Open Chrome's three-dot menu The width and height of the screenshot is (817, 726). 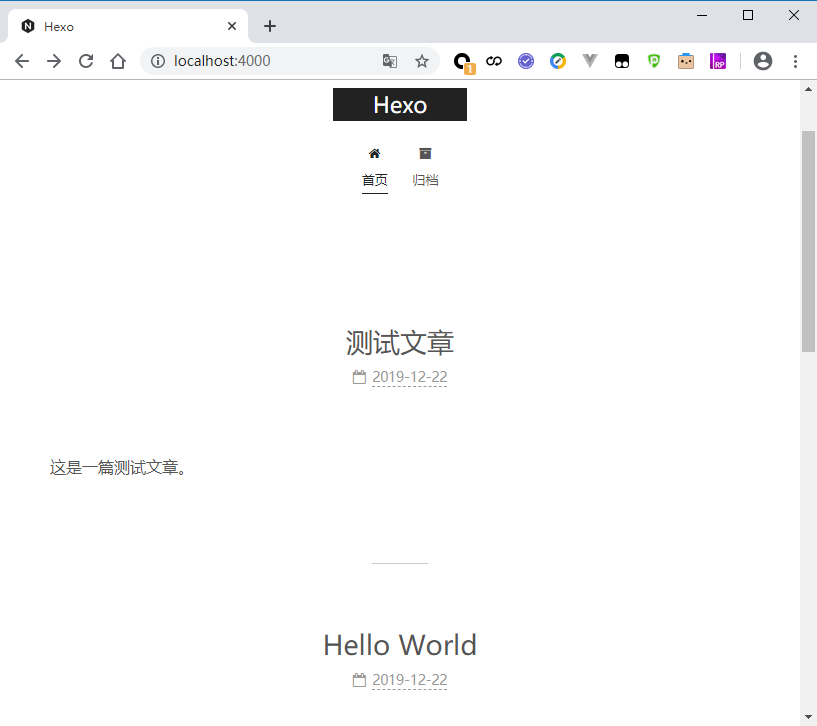(x=796, y=61)
